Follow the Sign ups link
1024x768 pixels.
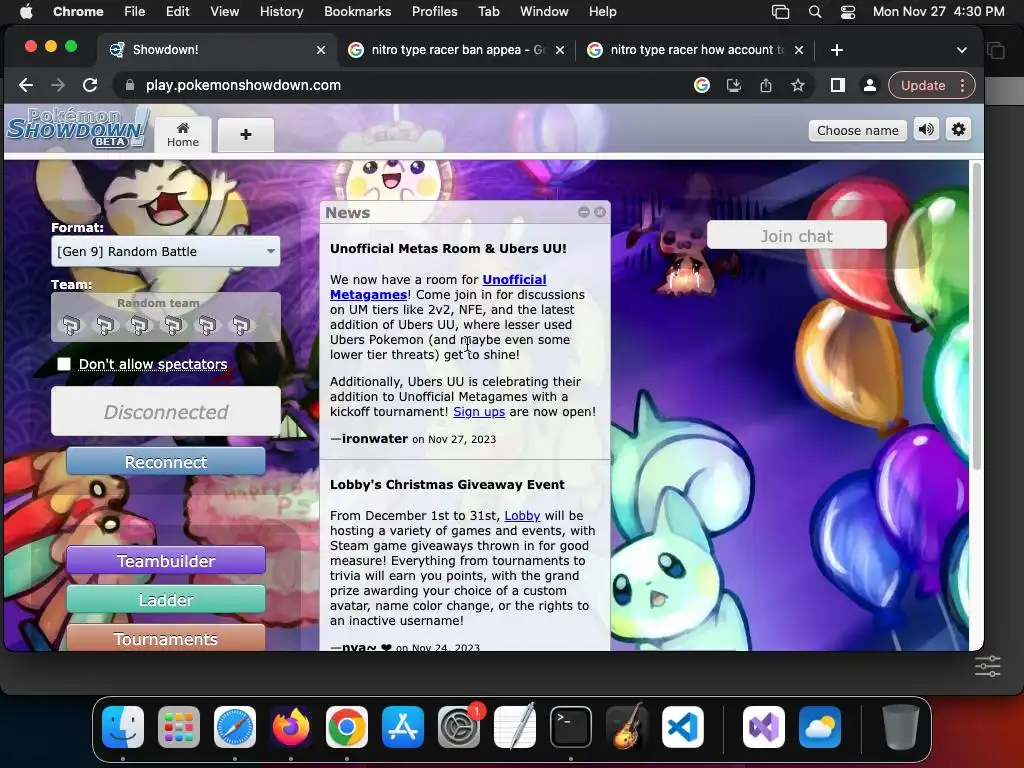[479, 411]
